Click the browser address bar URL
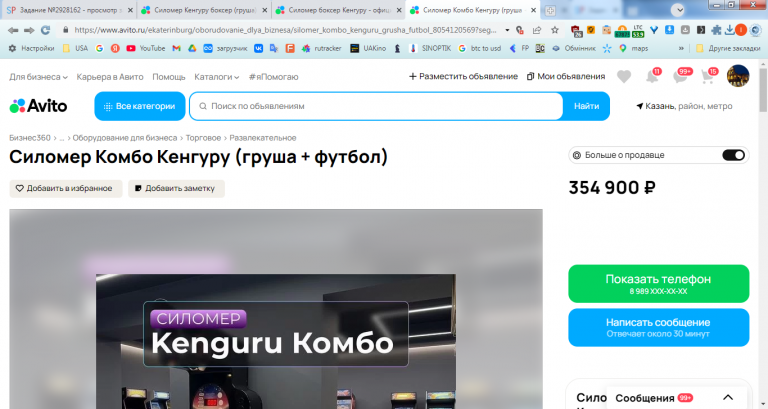 point(285,30)
